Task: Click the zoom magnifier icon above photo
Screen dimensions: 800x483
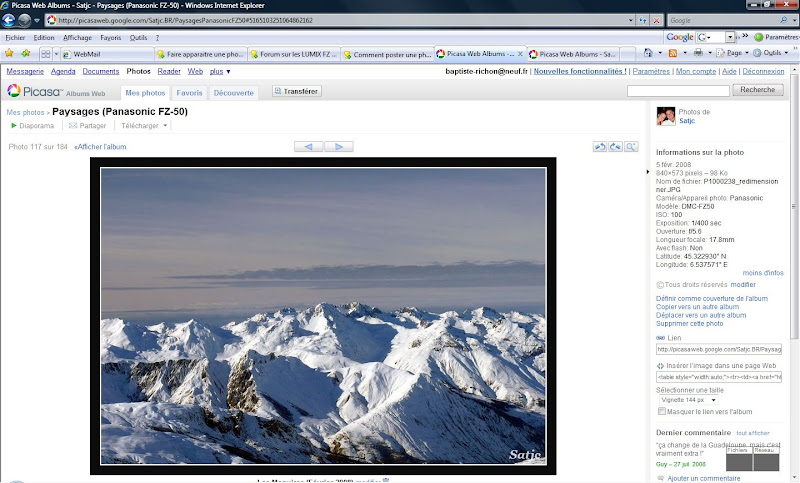Action: (631, 147)
